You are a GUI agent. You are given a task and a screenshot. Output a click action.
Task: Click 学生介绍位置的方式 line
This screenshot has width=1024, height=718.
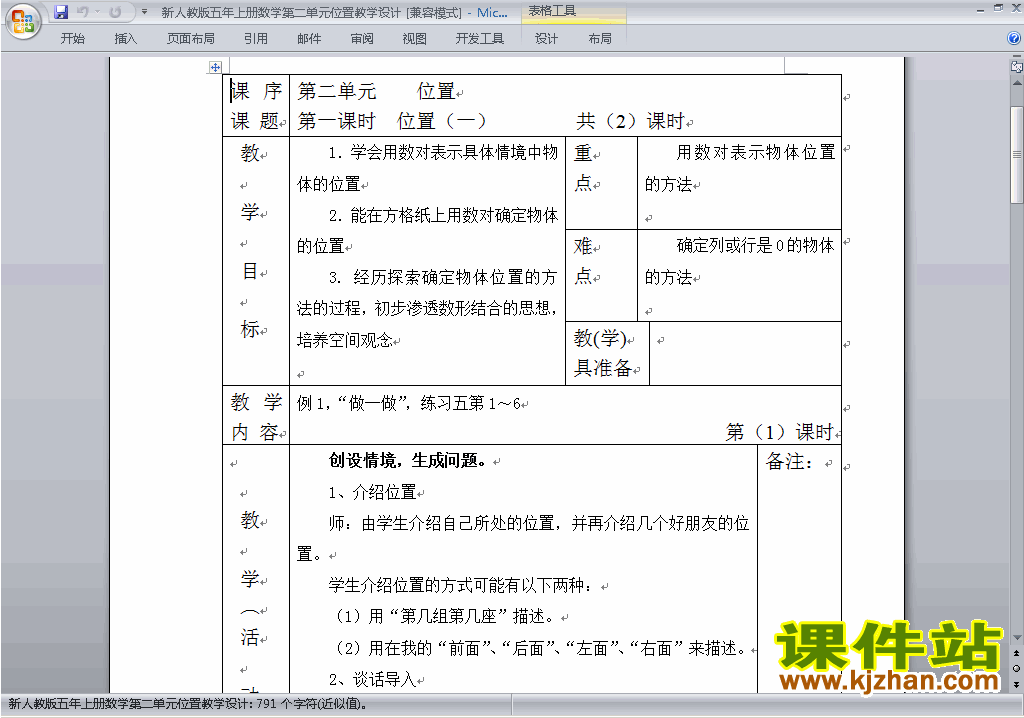pos(460,585)
